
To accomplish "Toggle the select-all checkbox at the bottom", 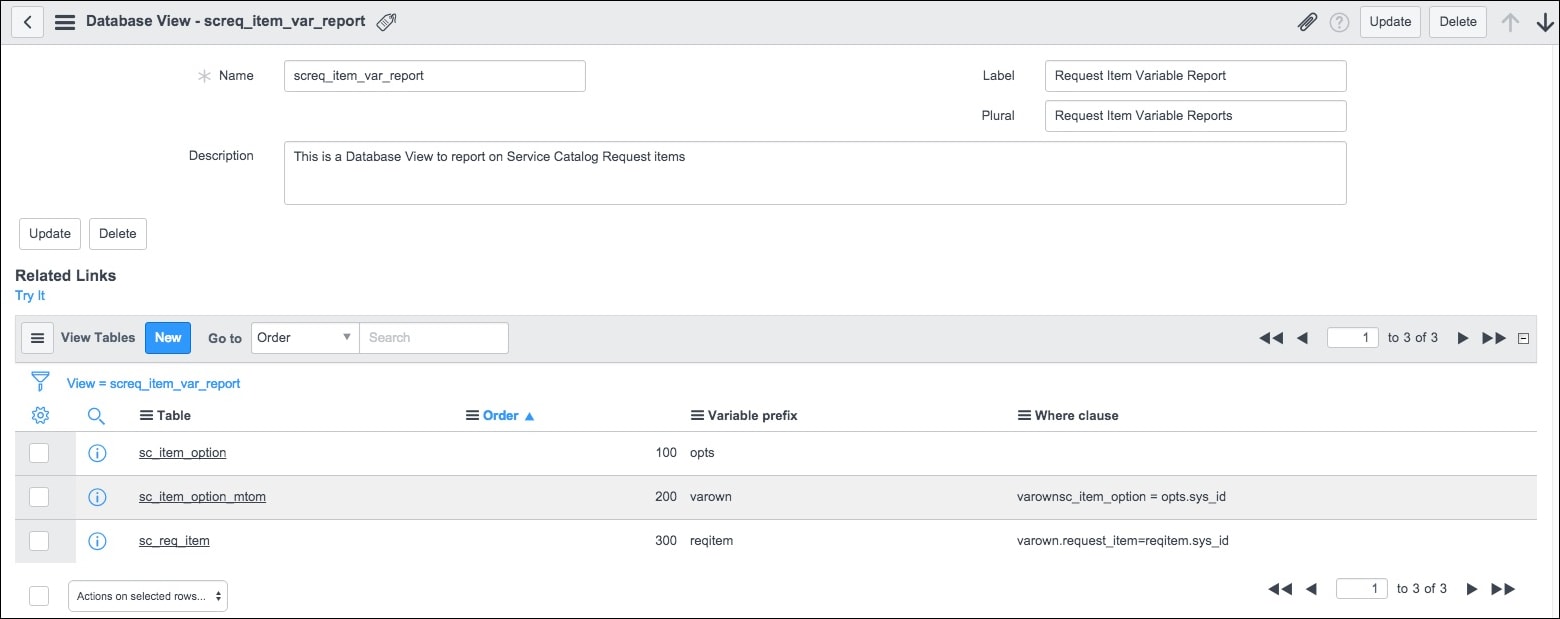I will (40, 594).
